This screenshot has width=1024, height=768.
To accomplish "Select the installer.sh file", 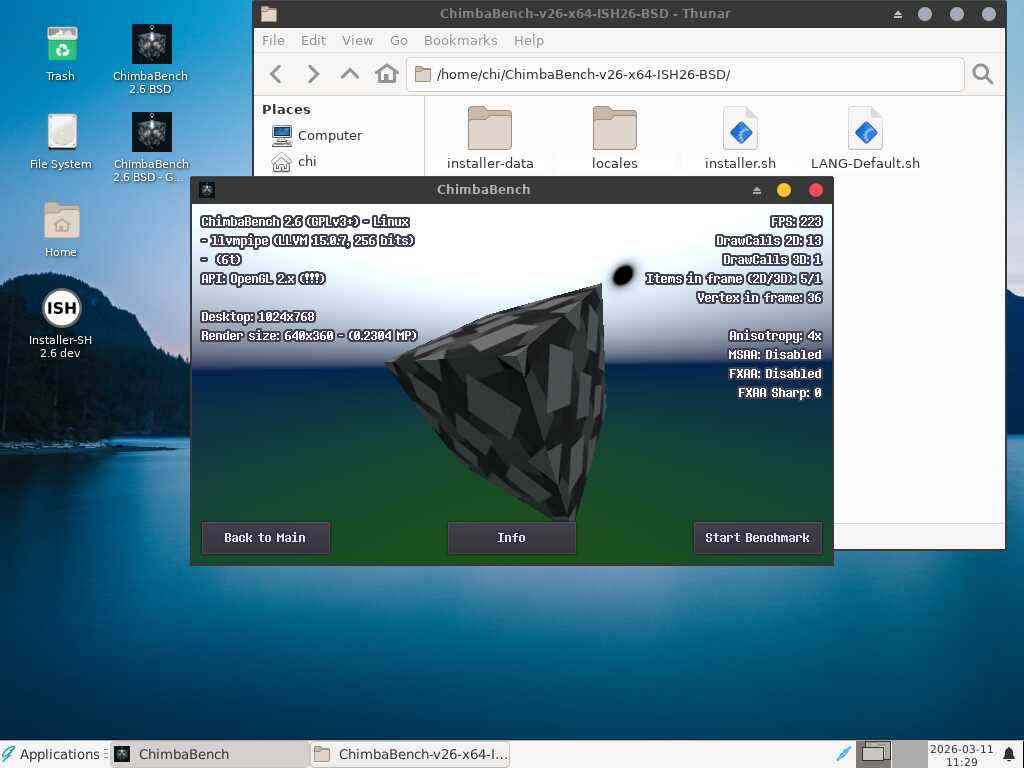I will (x=740, y=138).
